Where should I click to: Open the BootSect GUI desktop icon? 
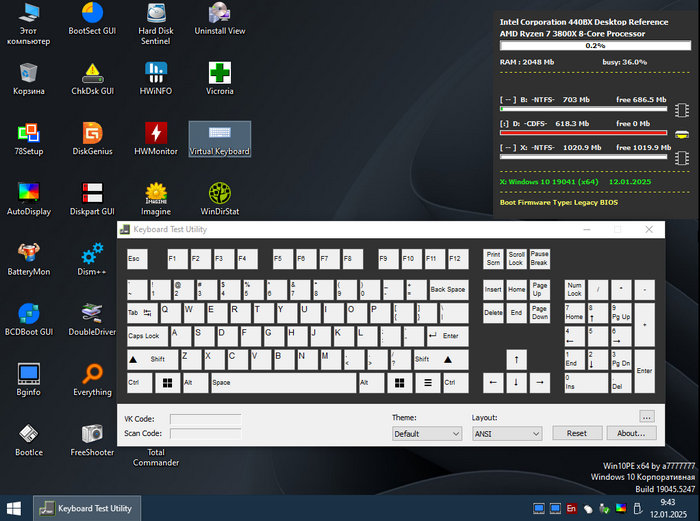[92, 19]
